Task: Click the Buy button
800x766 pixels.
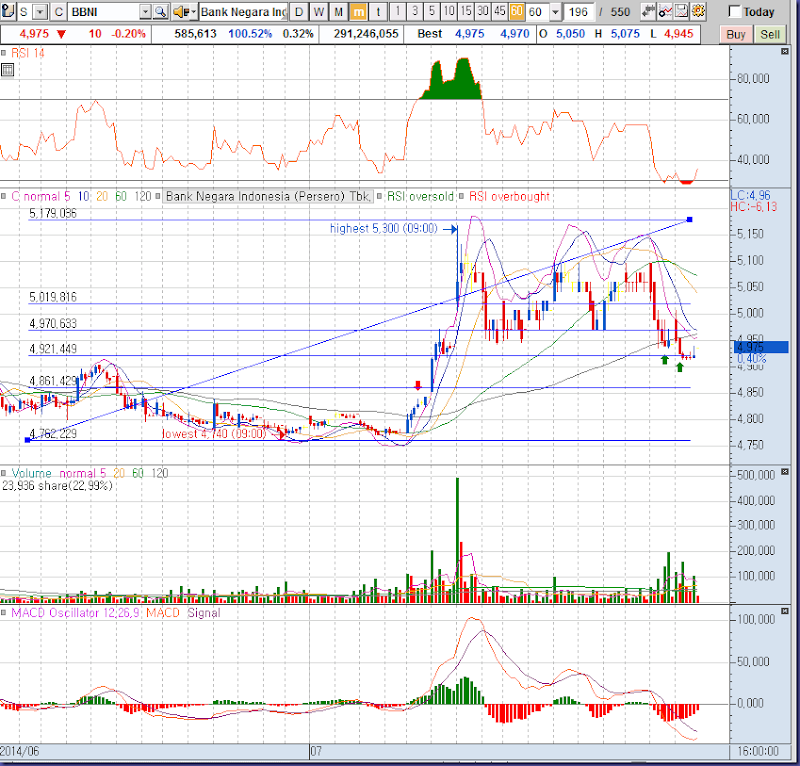Action: [x=736, y=34]
